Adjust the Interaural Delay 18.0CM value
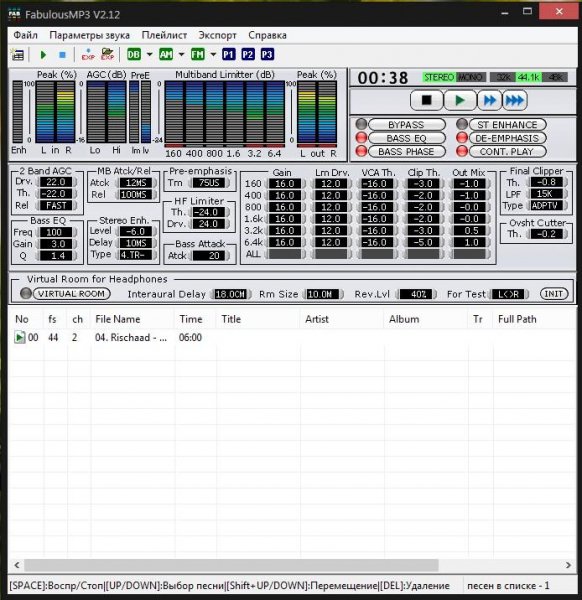 (230, 294)
